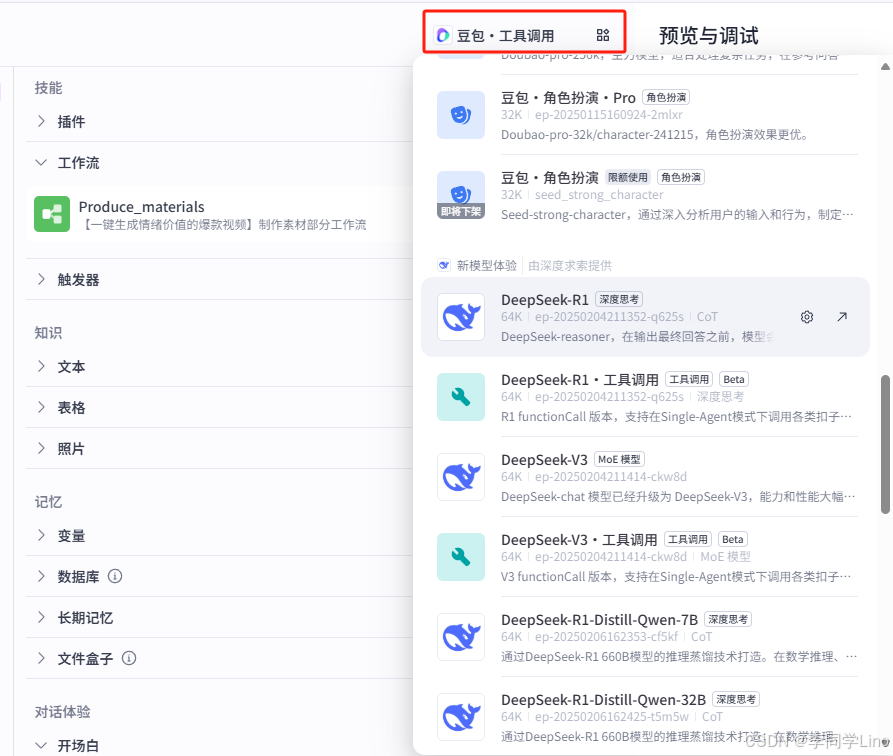The height and width of the screenshot is (756, 893).
Task: Click the 记忆 section heading
Action: [48, 502]
